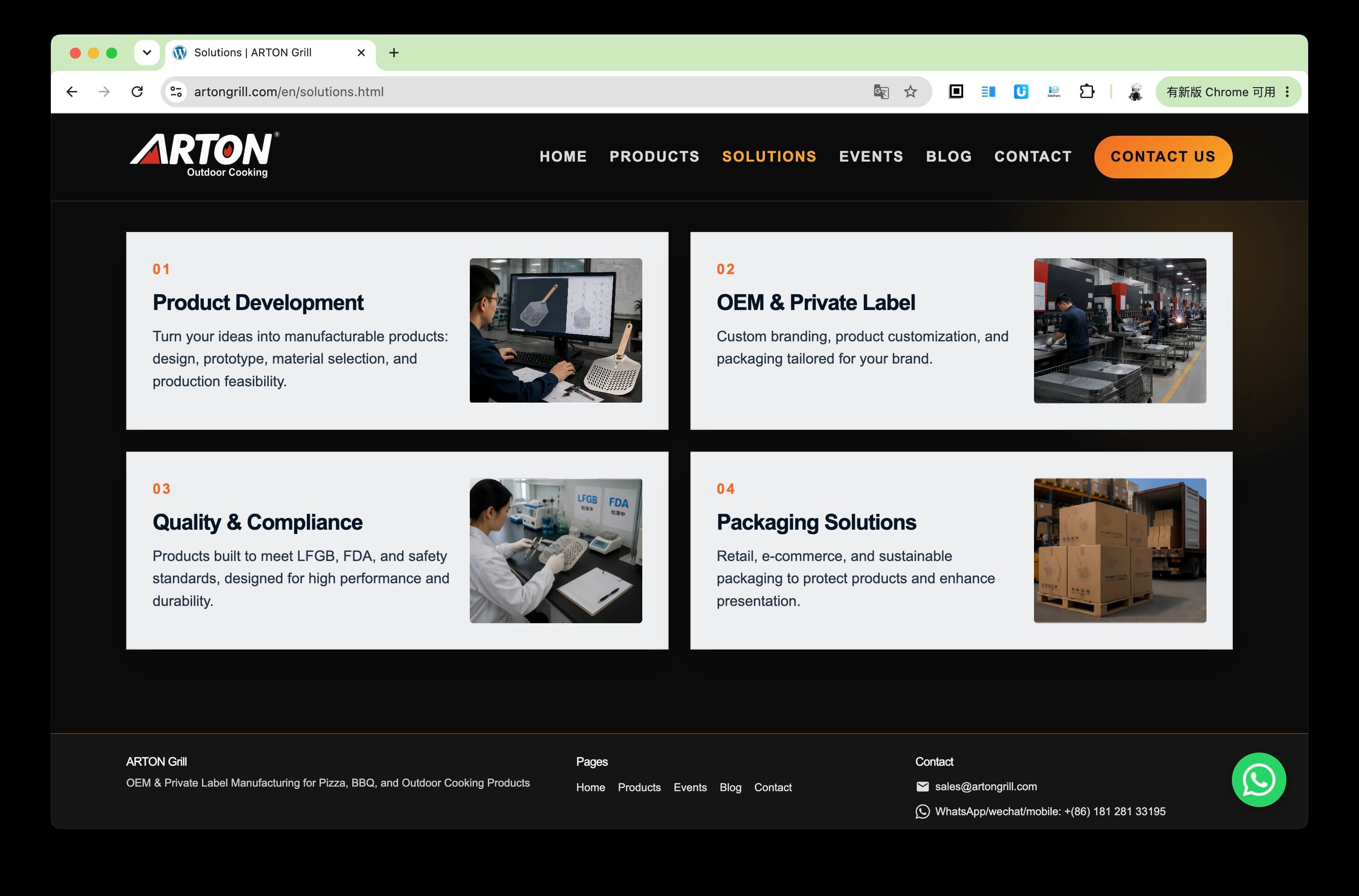Click the 02 card number
The image size is (1359, 896).
pos(726,269)
